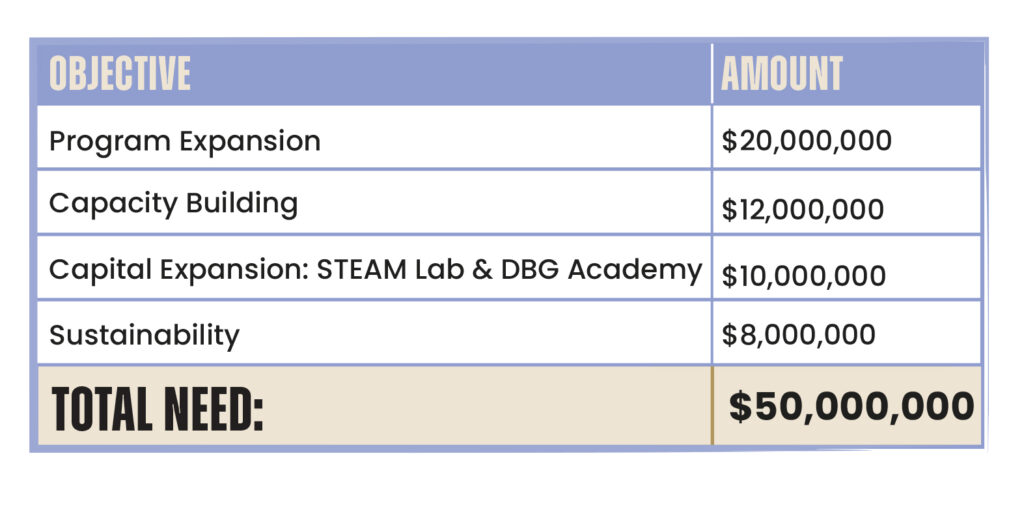Image resolution: width=1024 pixels, height=510 pixels.
Task: Click the word TOTAL in bottom row
Action: 101,408
